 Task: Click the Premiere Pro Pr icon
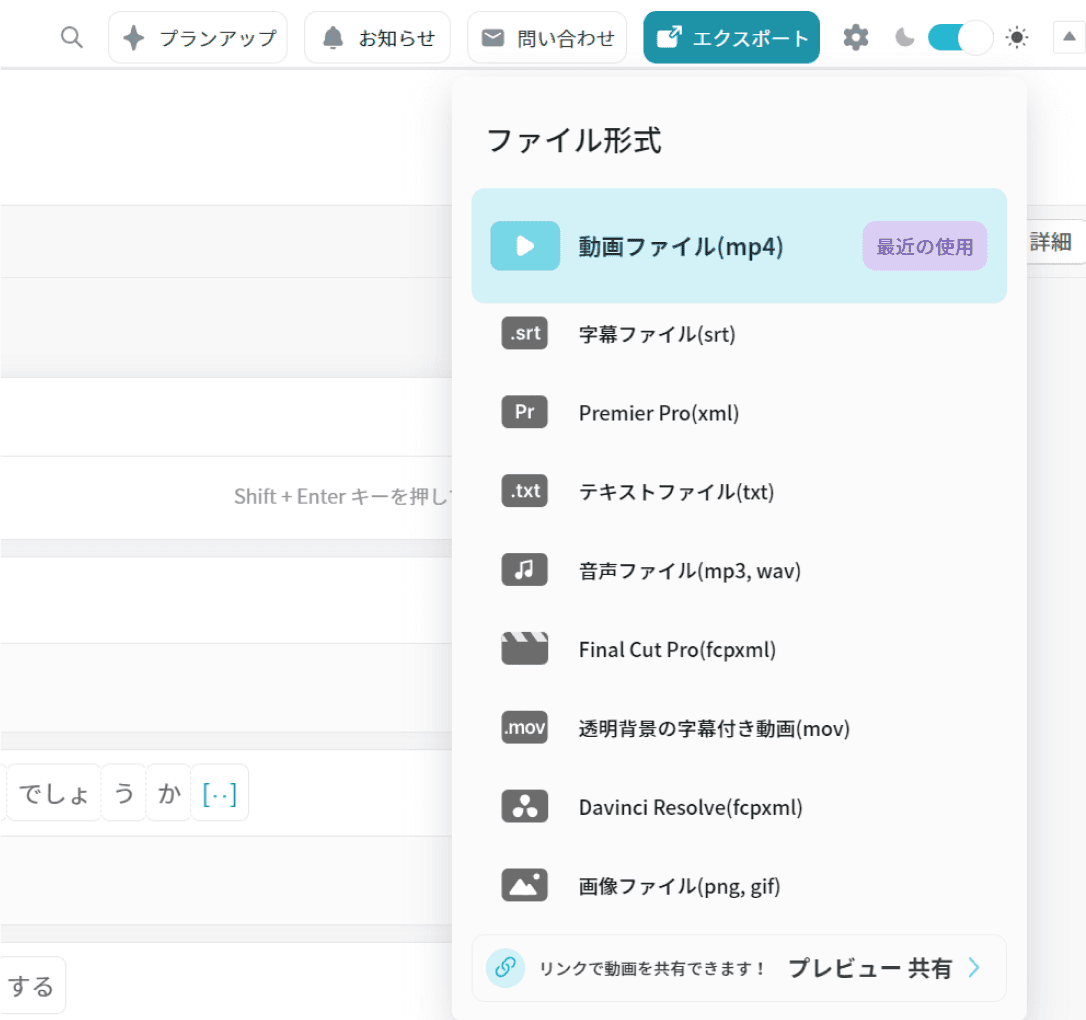tap(524, 412)
